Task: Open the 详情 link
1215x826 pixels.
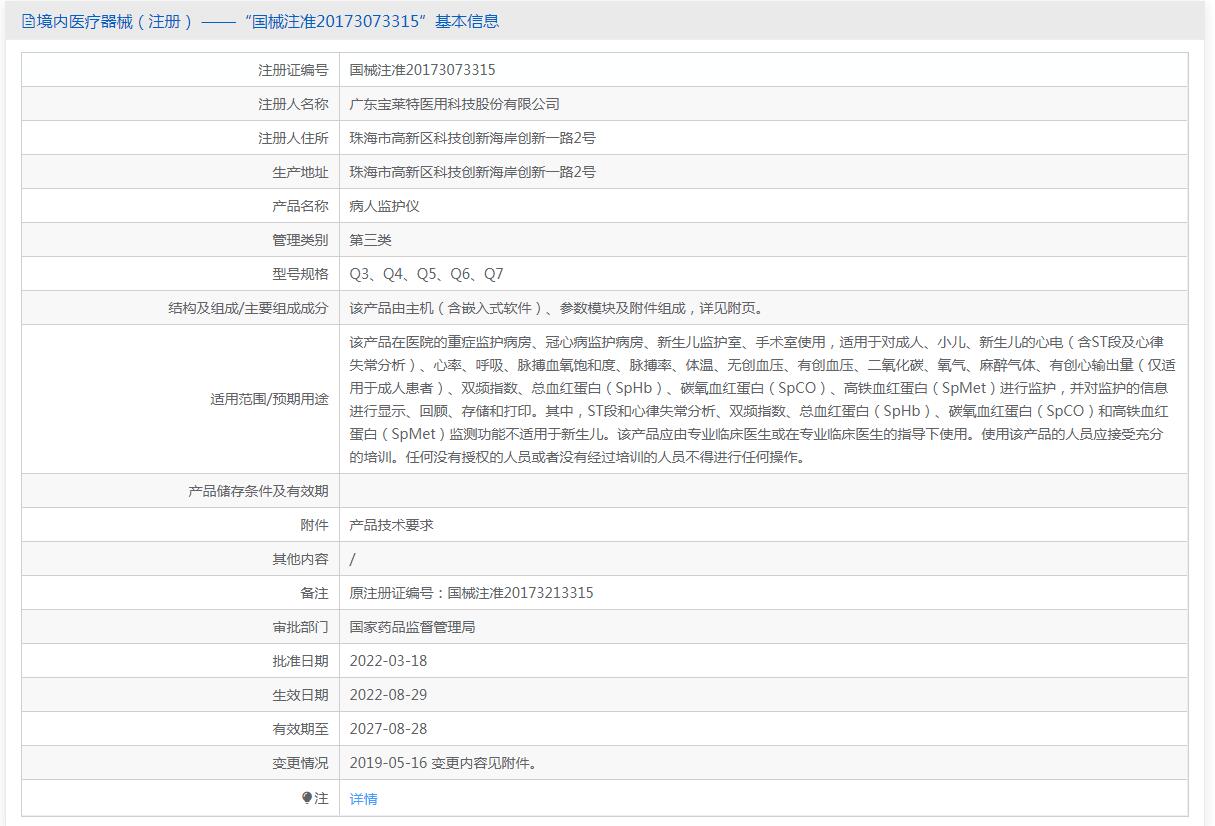Action: 363,799
